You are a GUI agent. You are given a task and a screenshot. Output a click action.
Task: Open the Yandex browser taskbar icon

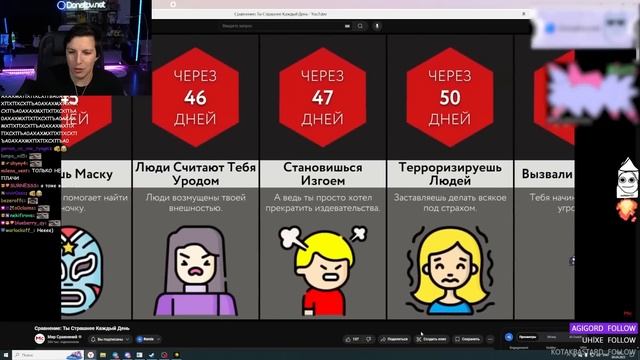pos(91,355)
